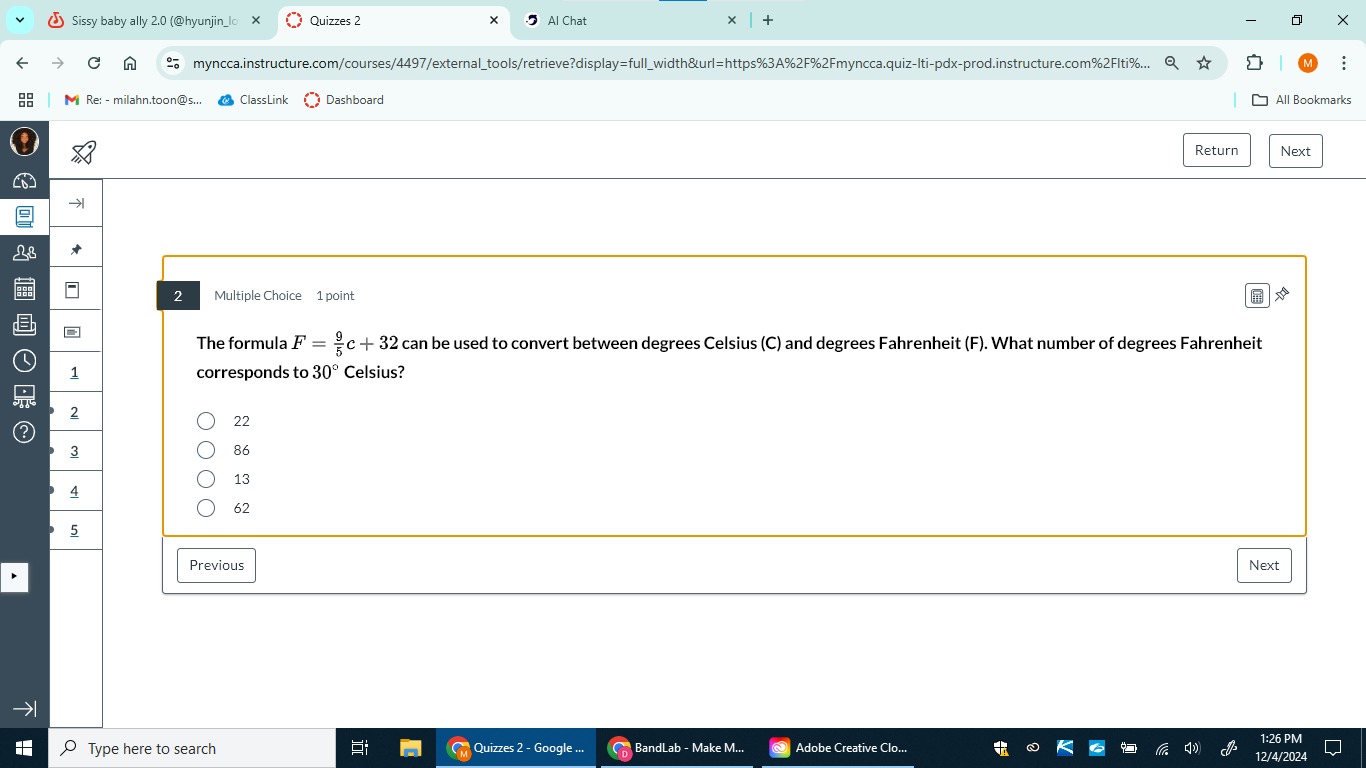This screenshot has height=768, width=1366.
Task: Bookmark this page with the star icon
Action: (x=1204, y=63)
